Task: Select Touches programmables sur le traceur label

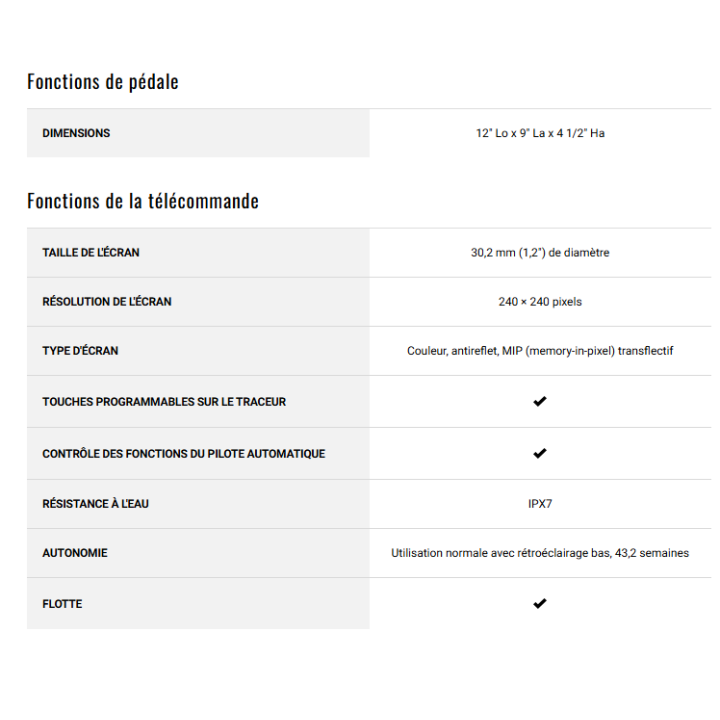Action: pos(164,401)
